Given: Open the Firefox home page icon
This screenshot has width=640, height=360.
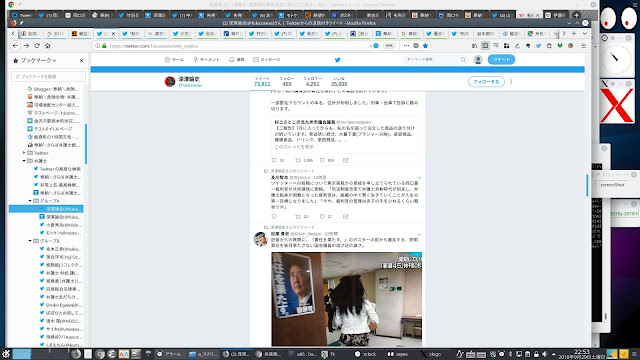Looking at the screenshot, I should 47,46.
